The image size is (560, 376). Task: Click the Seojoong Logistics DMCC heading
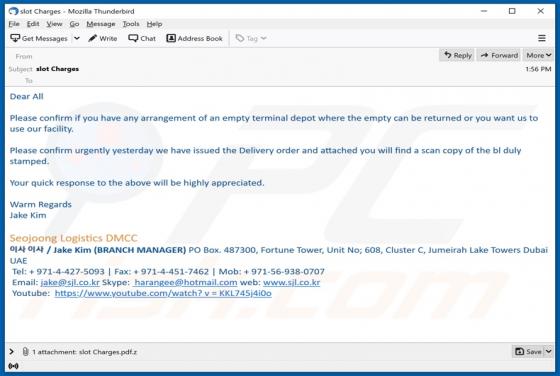74,238
